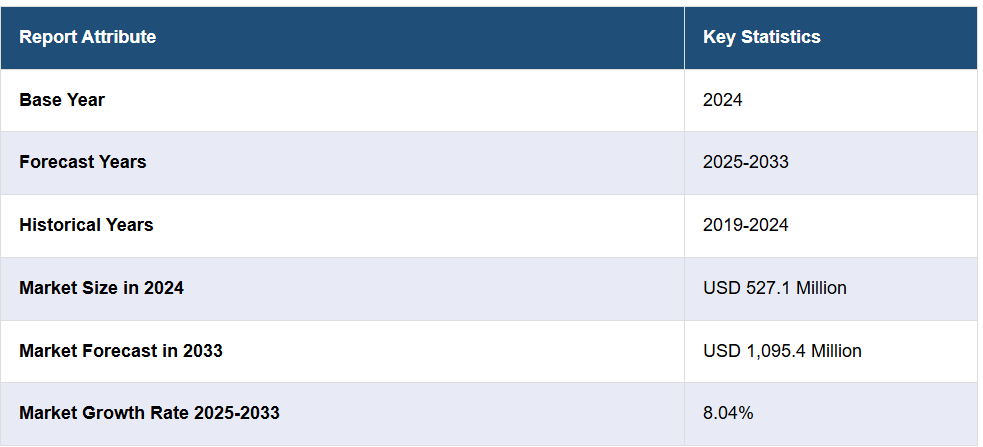Click the Report Attribute column header
Screen dimensions: 983x447
87,37
